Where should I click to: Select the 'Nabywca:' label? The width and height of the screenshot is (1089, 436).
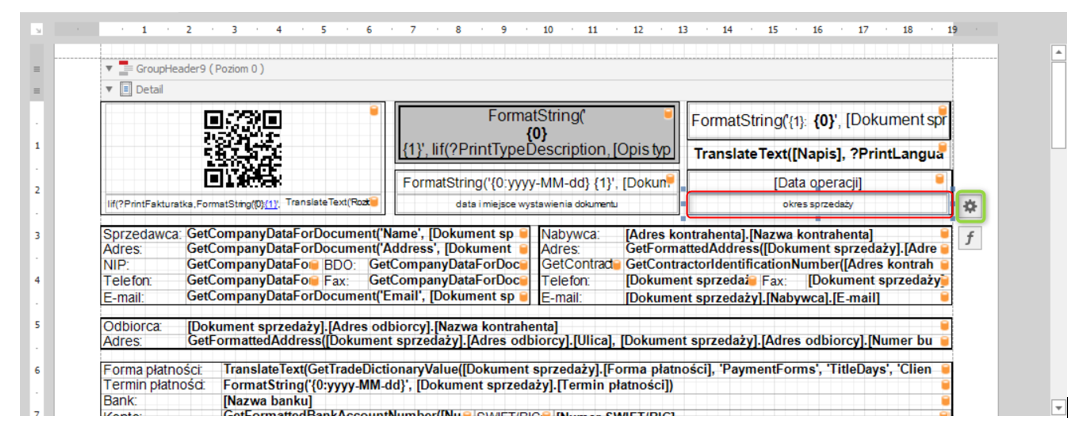click(x=571, y=234)
